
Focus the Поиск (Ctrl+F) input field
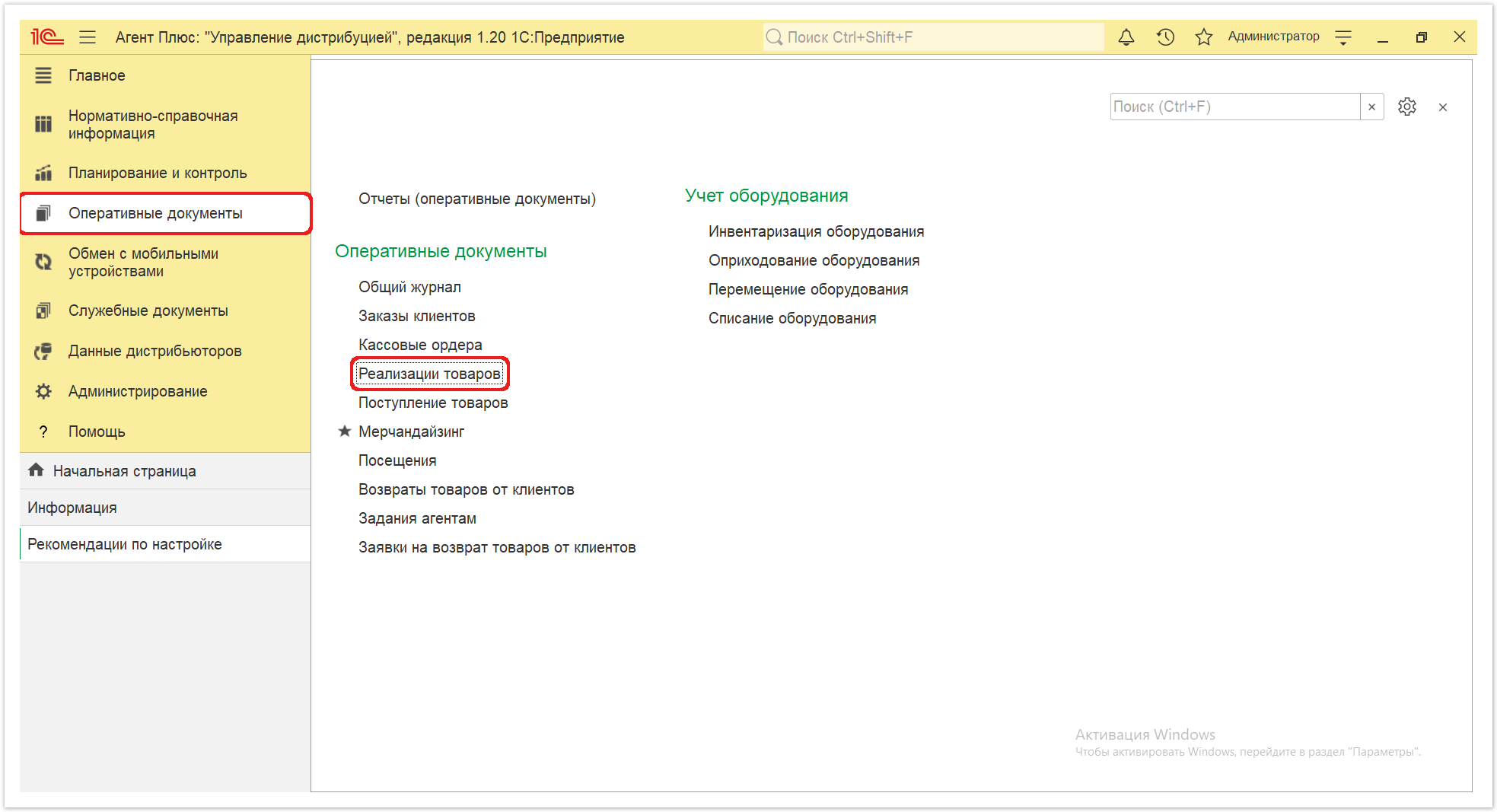(x=1234, y=107)
